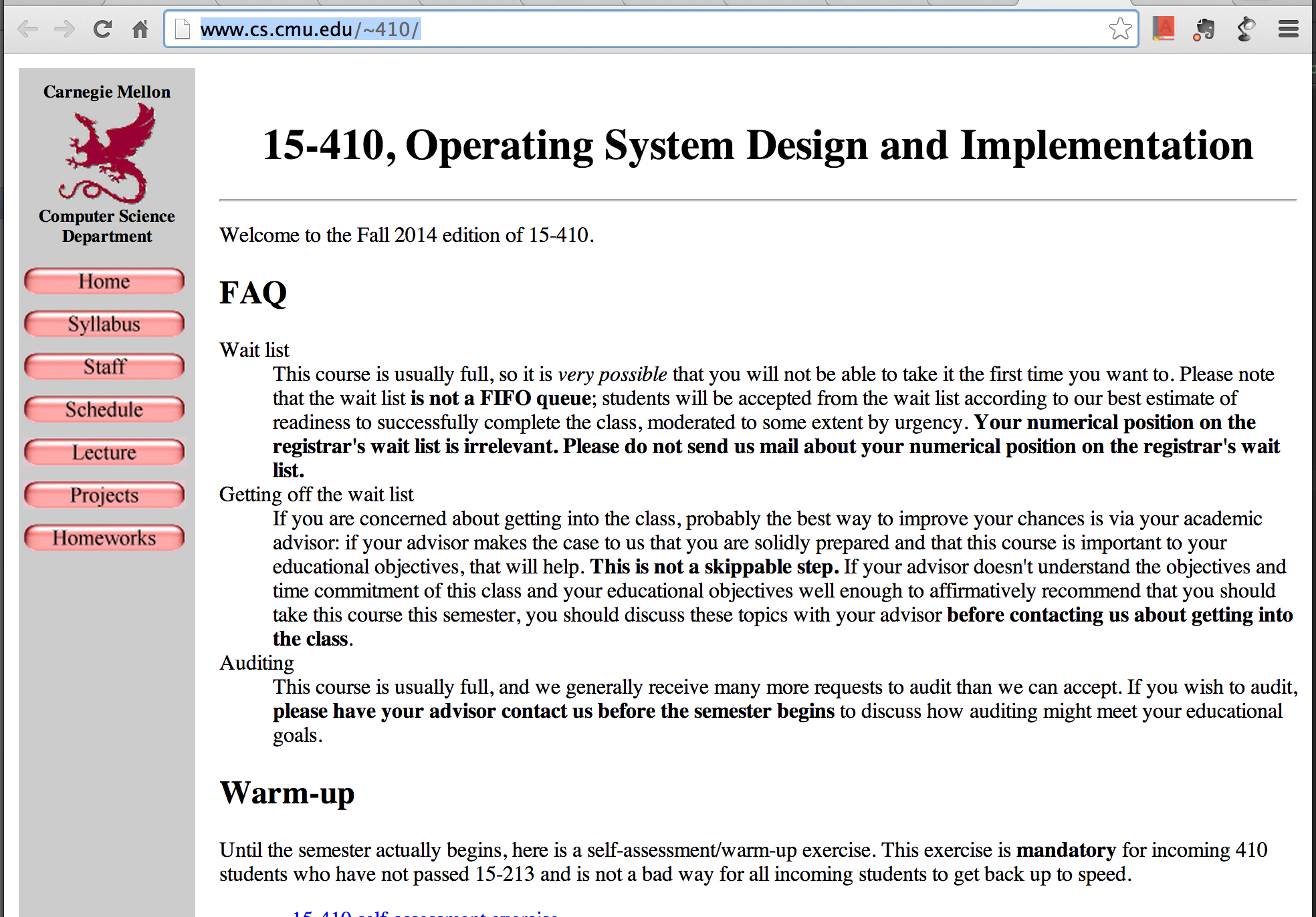The width and height of the screenshot is (1316, 917).
Task: Open the 15-410 self-assessment exercise link
Action: coord(425,913)
